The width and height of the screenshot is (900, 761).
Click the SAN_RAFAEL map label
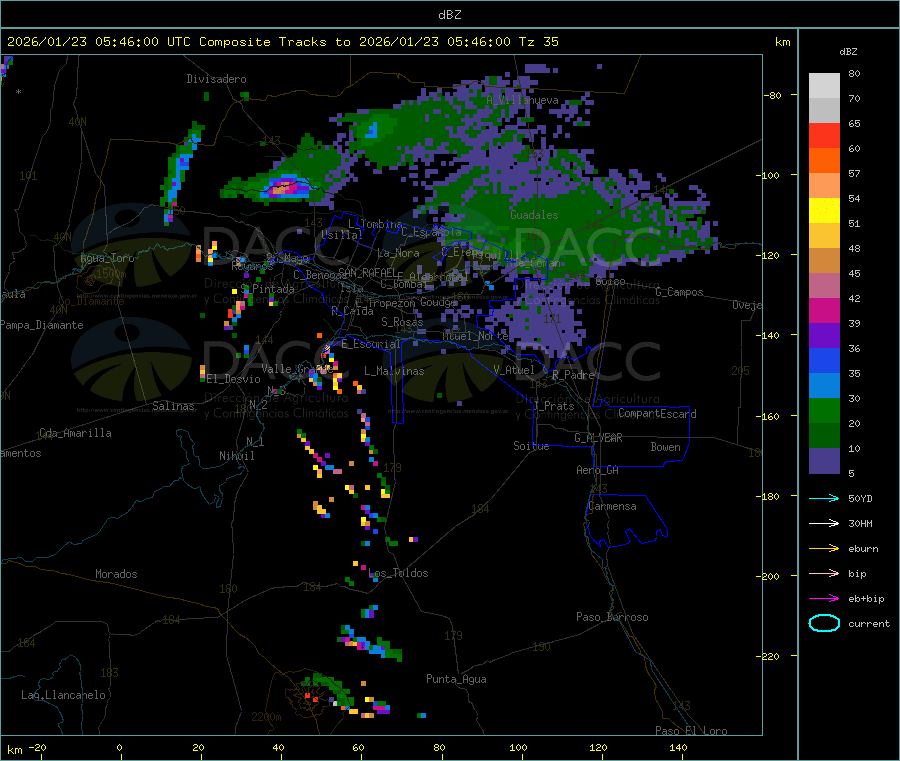367,272
